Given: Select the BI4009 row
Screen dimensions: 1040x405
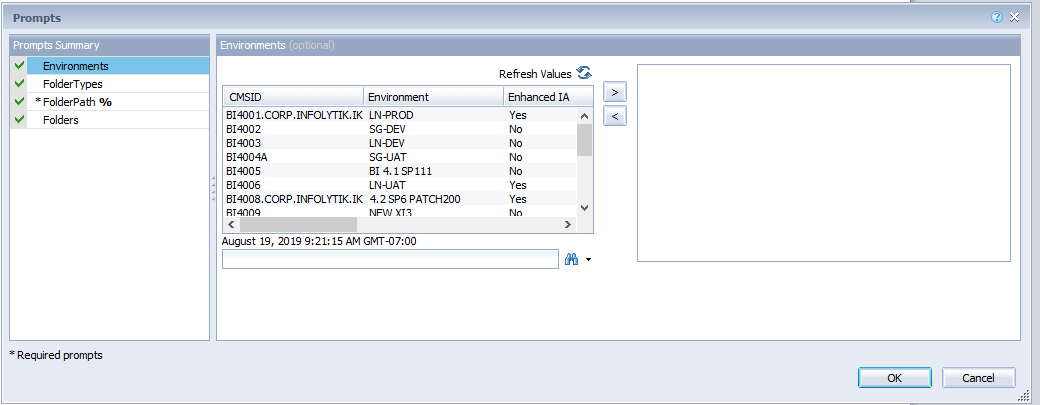Looking at the screenshot, I should coord(400,212).
